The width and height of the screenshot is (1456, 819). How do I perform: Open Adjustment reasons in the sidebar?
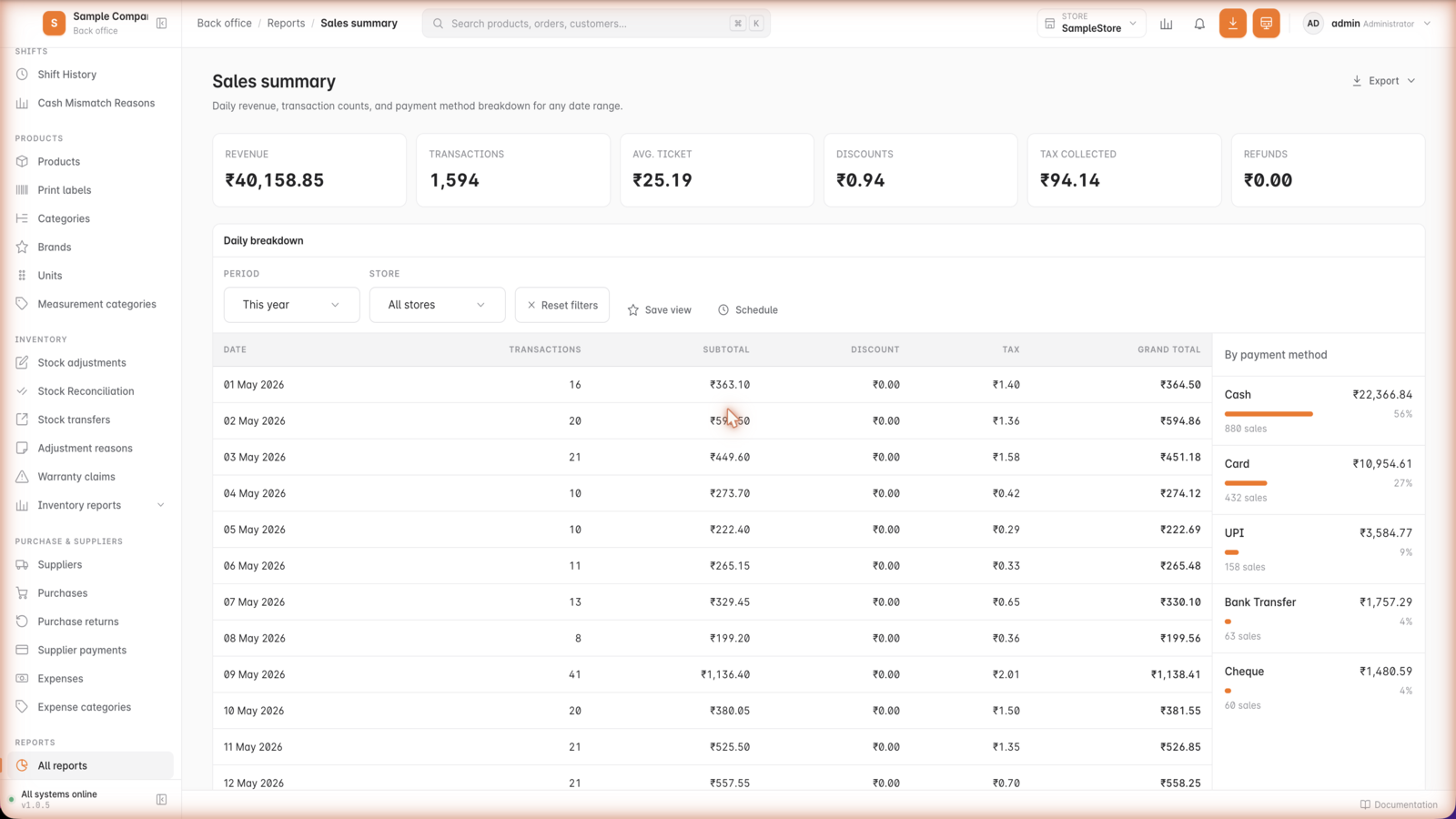click(85, 448)
